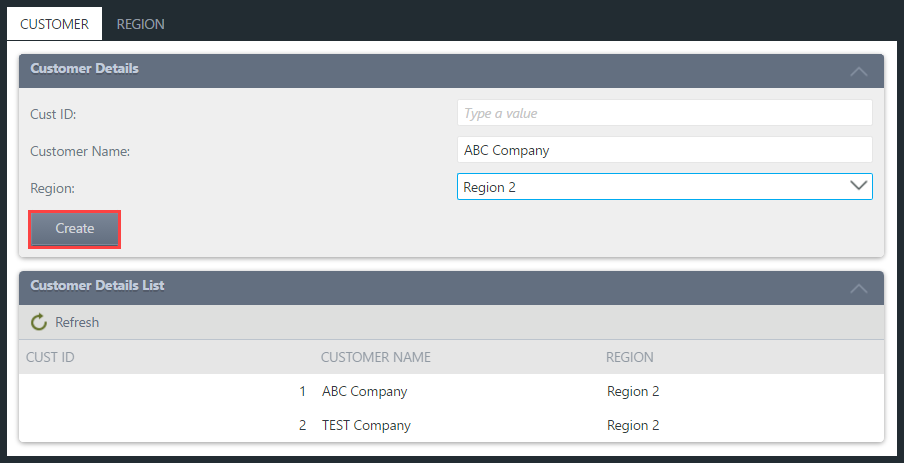The image size is (904, 463).
Task: Select the CUSTOMER tab
Action: tap(54, 23)
